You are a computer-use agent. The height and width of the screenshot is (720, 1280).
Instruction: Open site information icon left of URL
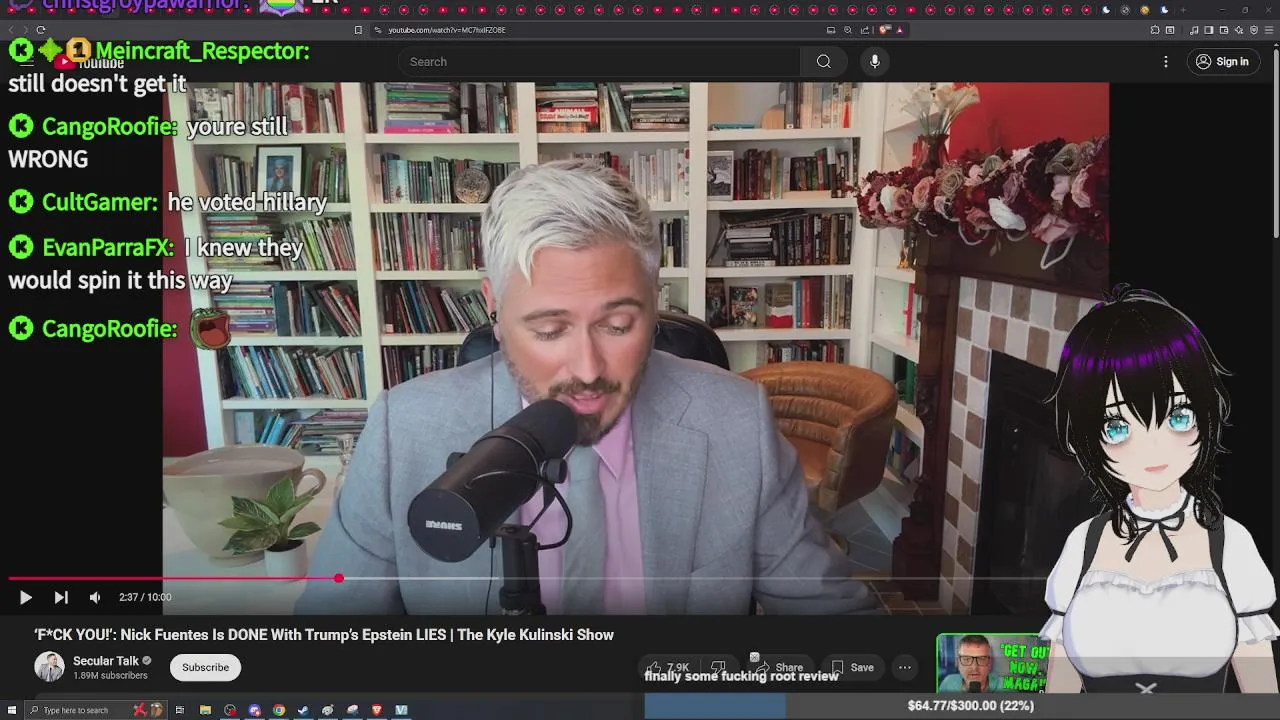pos(378,30)
